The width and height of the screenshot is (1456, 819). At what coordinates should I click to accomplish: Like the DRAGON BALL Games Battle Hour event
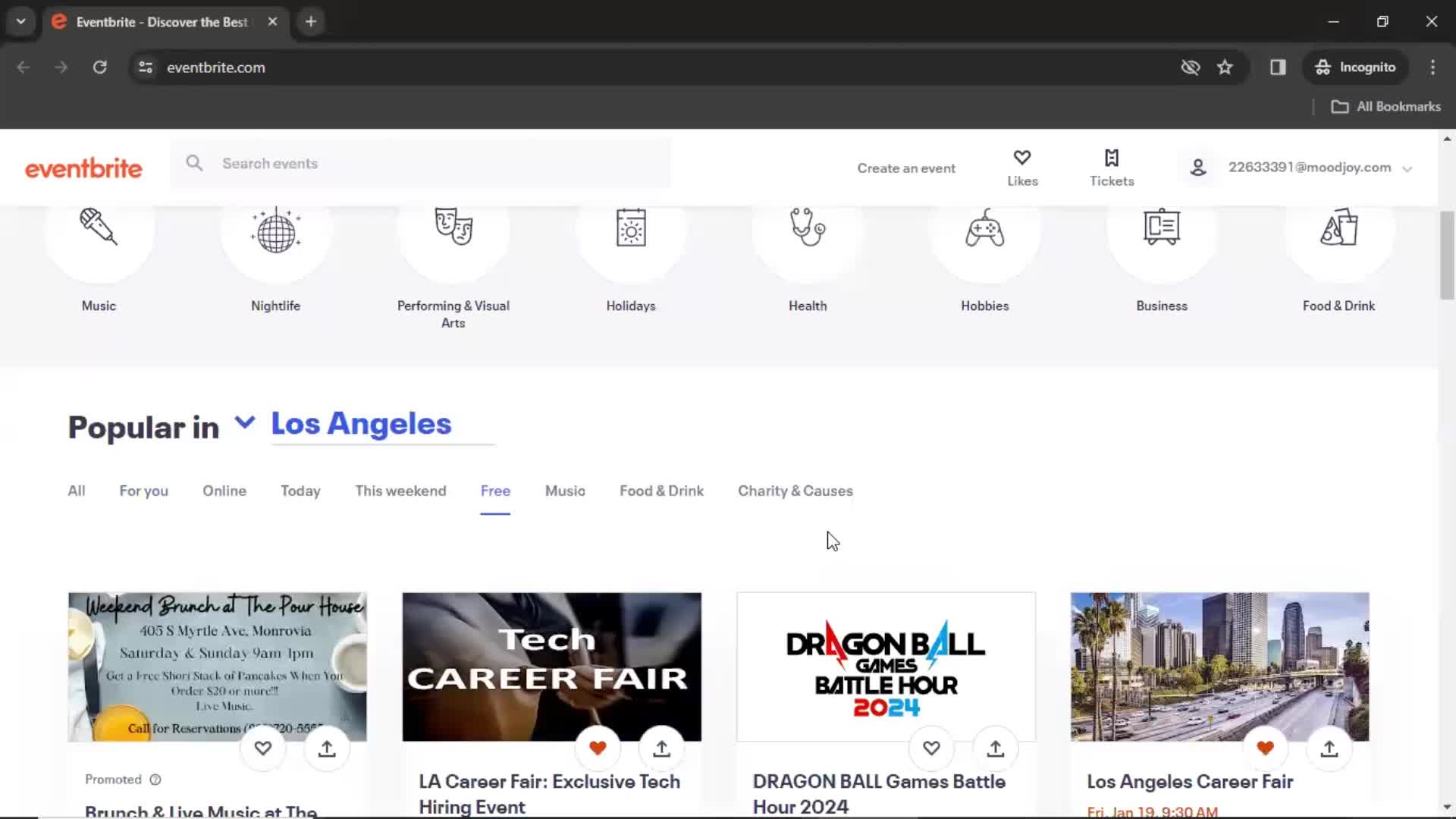coord(932,748)
